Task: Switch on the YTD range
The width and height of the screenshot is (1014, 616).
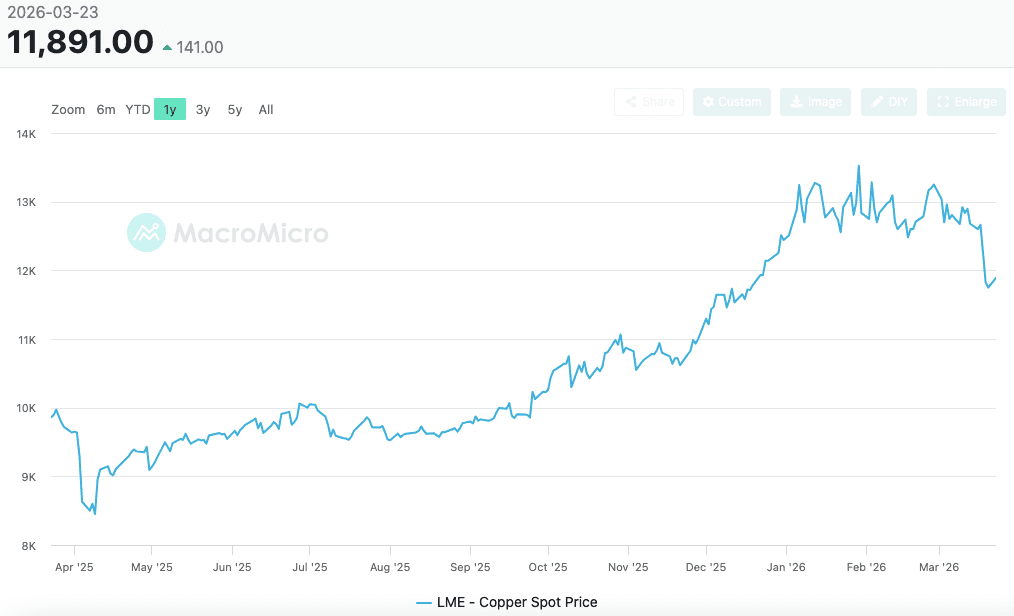Action: [137, 110]
